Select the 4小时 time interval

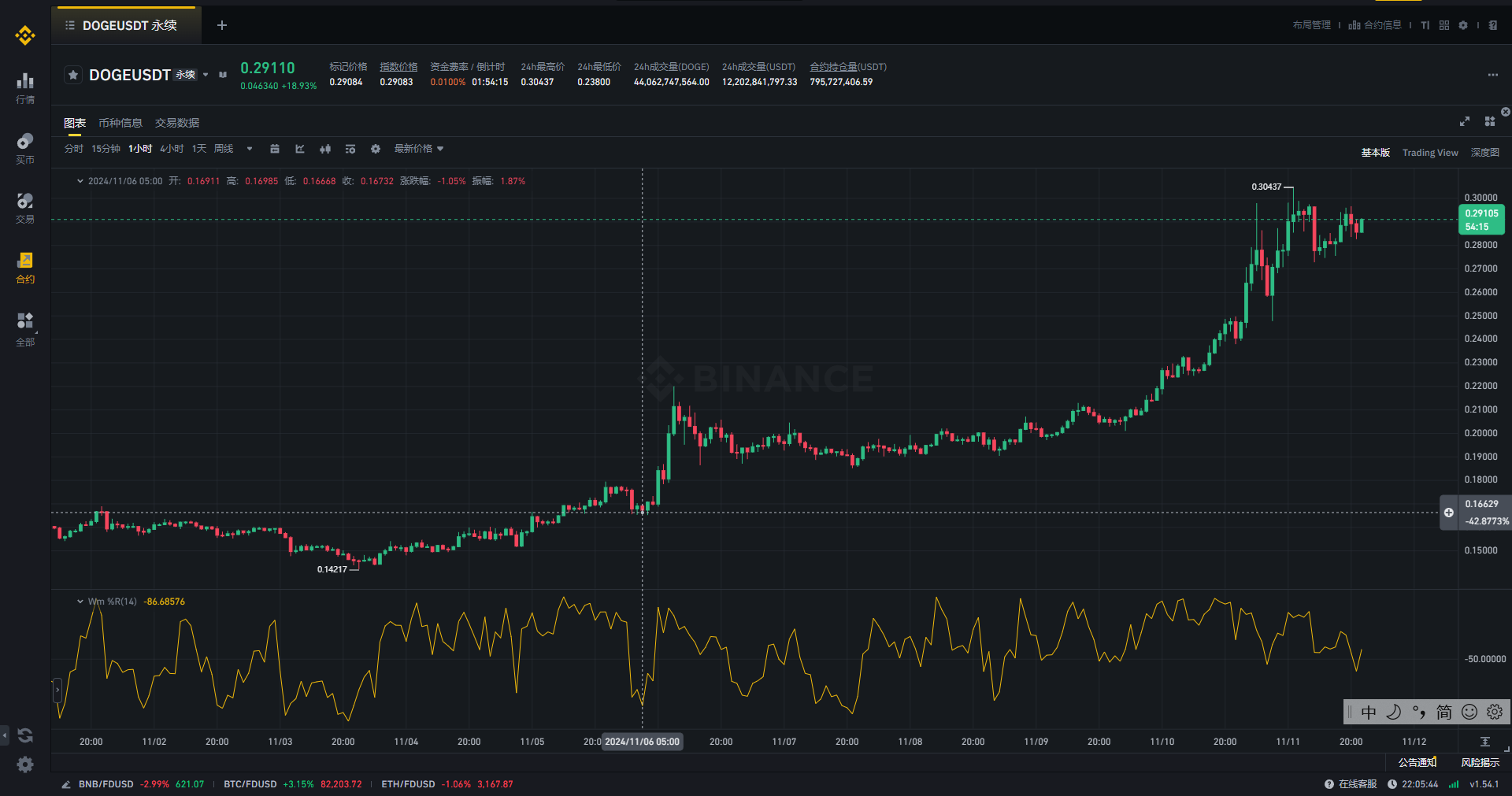[x=172, y=149]
